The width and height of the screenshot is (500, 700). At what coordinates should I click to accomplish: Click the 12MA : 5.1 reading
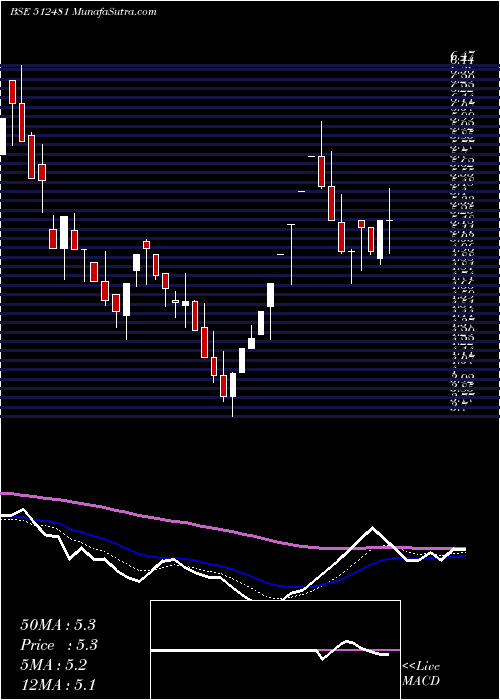(58, 685)
